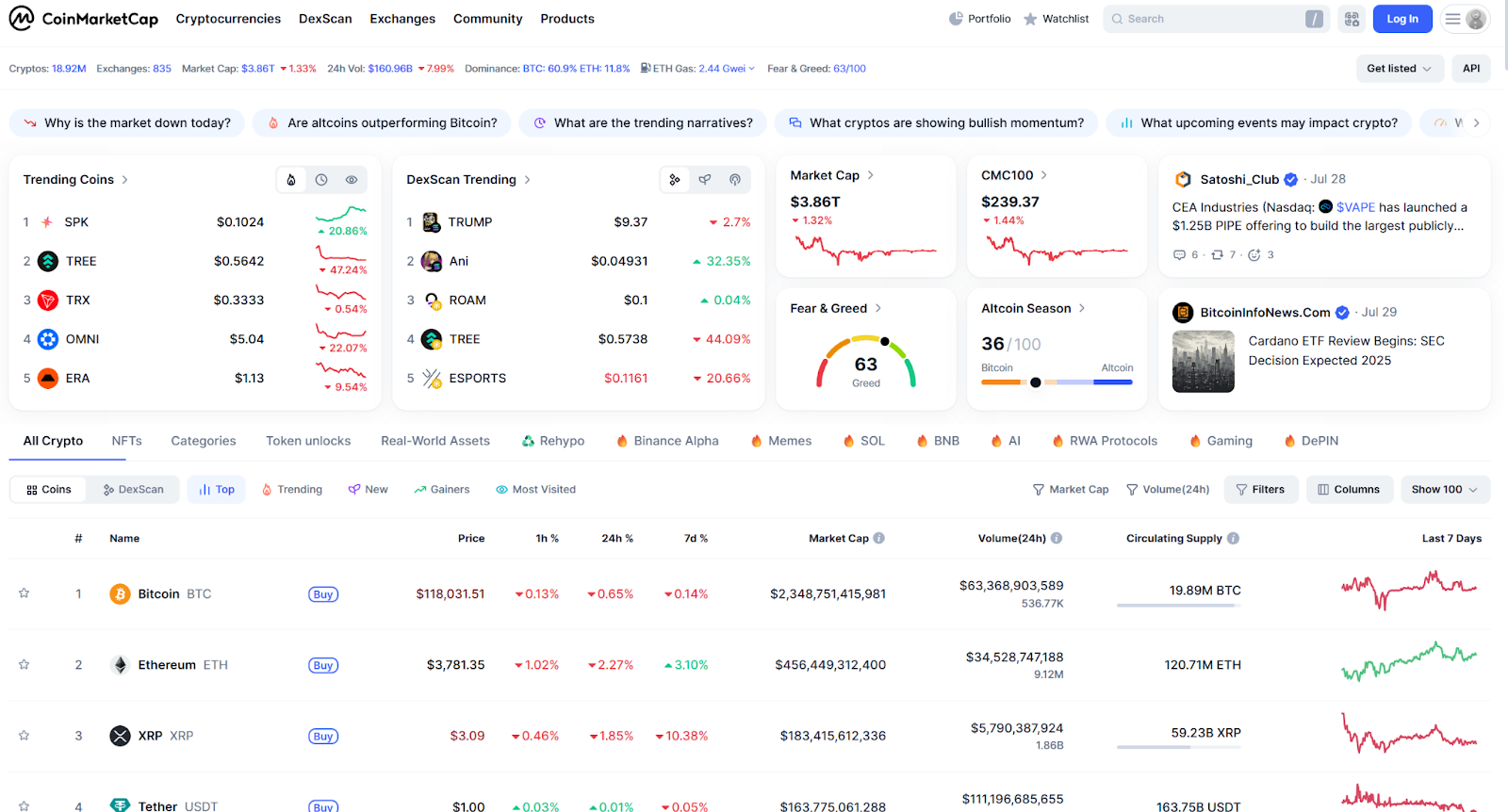Click ESPORTS token icon in DexScan Trending
Viewport: 1508px width, 812px height.
432,379
